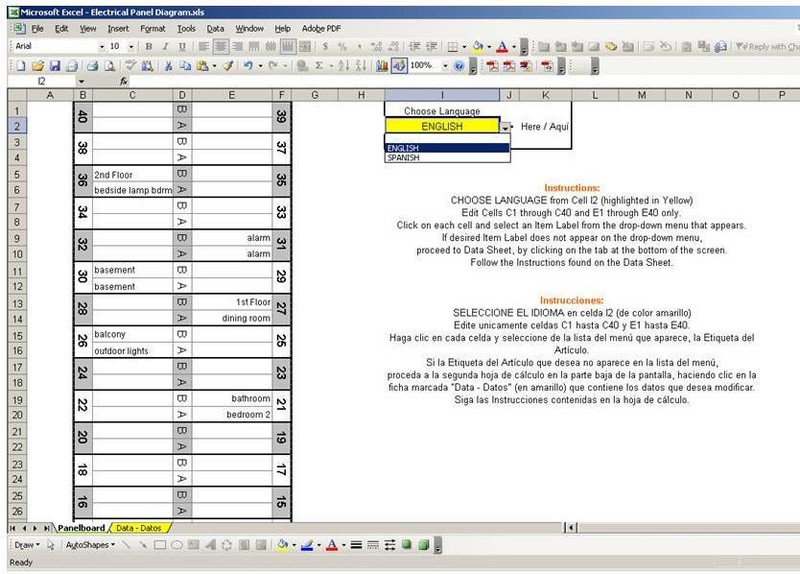Go to last sheet navigation arrow
The height and width of the screenshot is (574, 800).
pyautogui.click(x=46, y=528)
